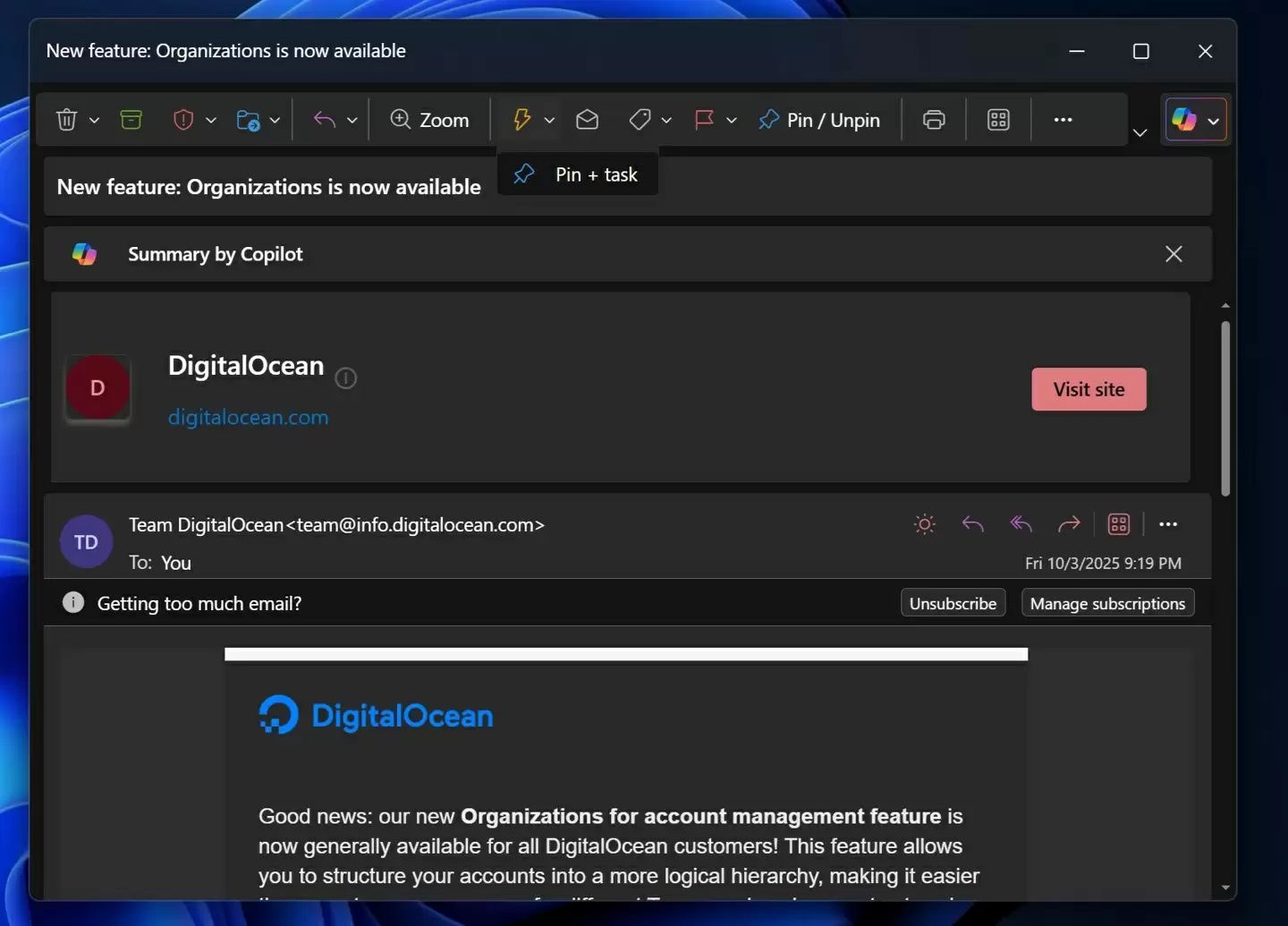Select the Pin + task quick step
The height and width of the screenshot is (926, 1288).
[x=578, y=174]
